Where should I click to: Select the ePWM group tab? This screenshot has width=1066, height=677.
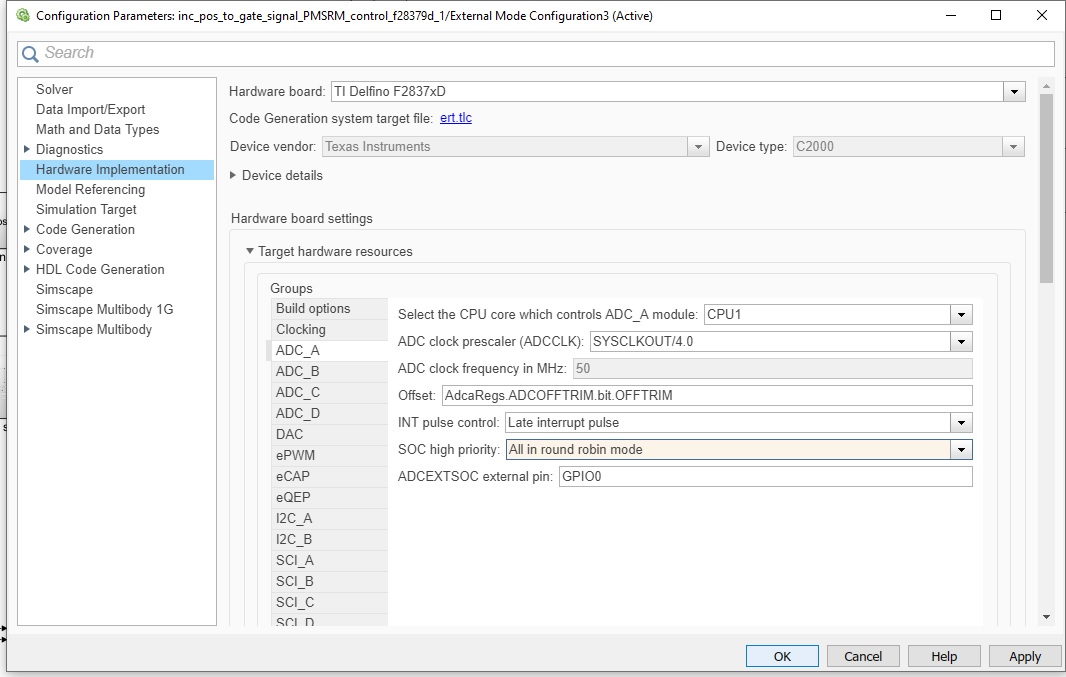coord(295,456)
